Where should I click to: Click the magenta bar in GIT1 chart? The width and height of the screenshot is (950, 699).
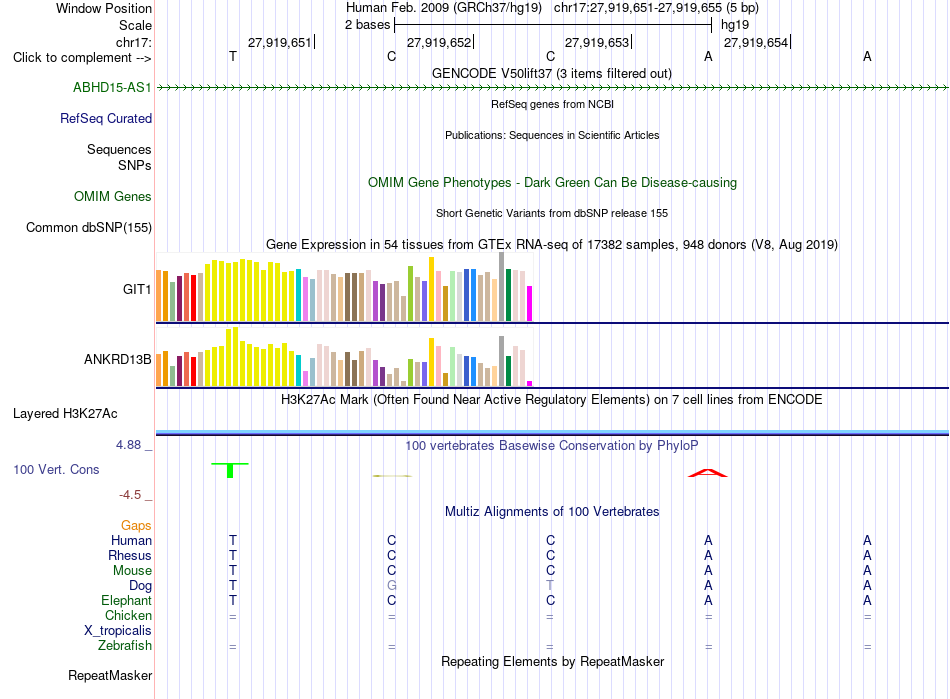(529, 303)
